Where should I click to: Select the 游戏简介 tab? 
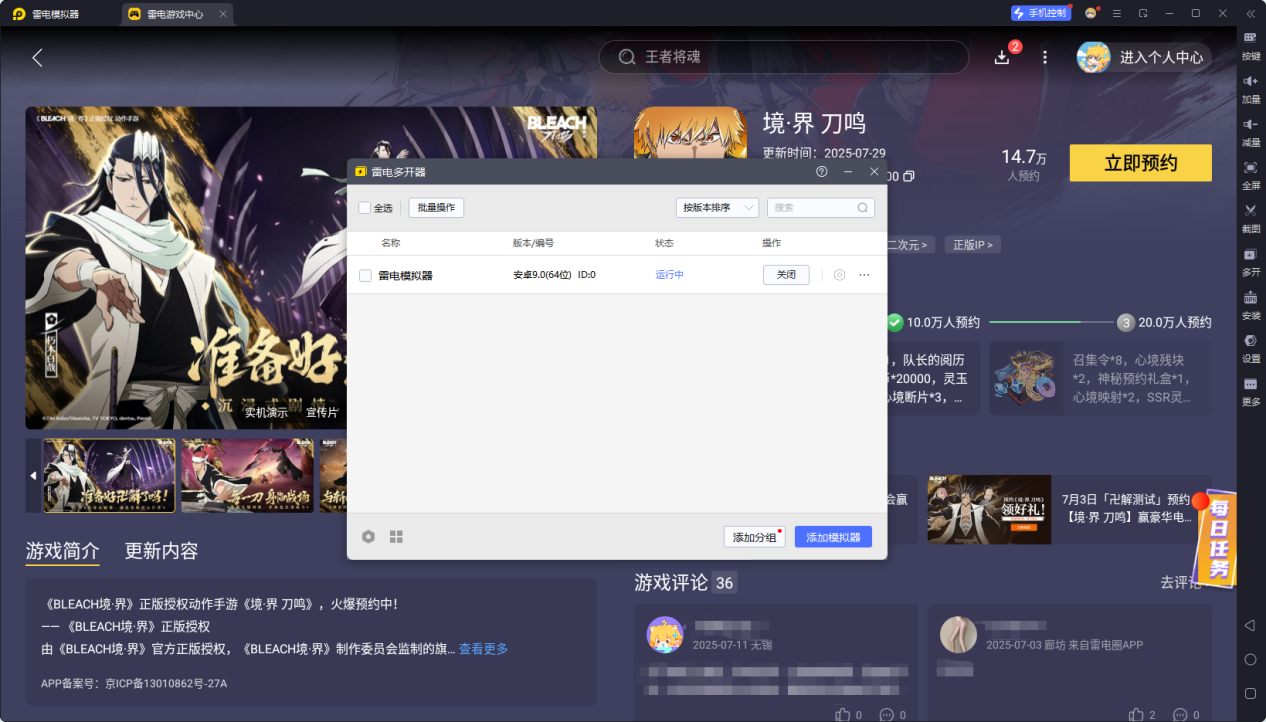(x=63, y=551)
